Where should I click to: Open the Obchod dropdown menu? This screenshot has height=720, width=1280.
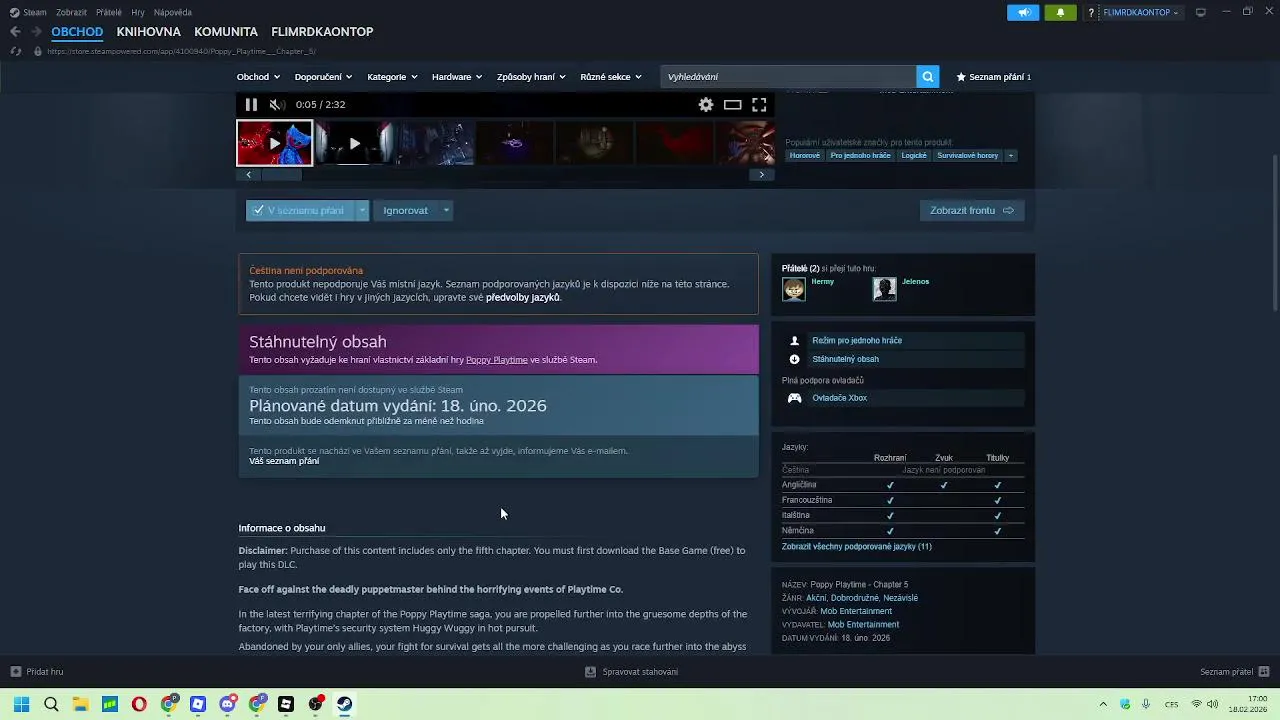[257, 77]
